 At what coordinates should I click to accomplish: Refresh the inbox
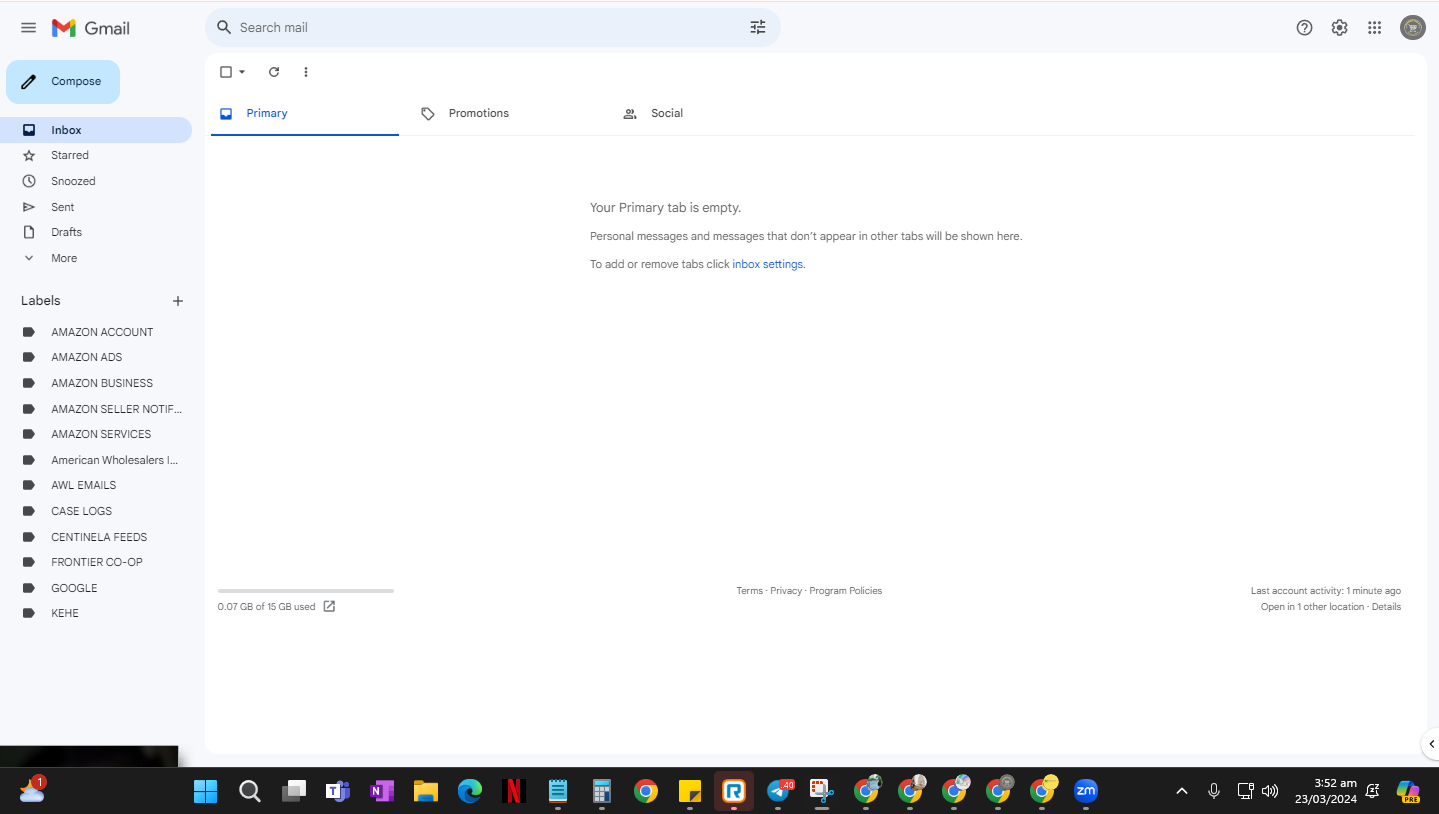[274, 72]
